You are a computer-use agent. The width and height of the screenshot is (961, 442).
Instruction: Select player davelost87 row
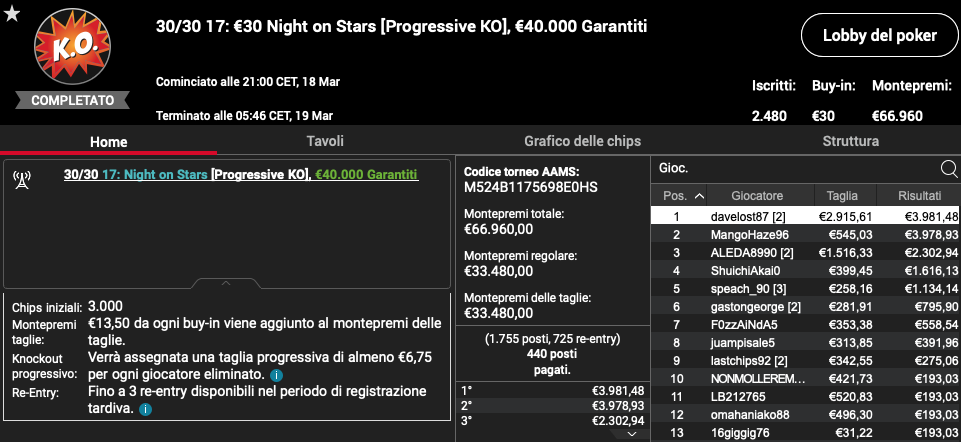805,216
